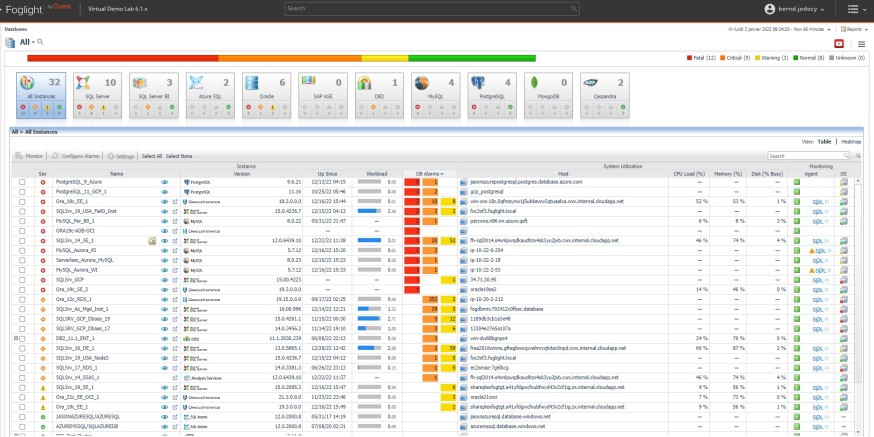Select the SQL Server tile
The height and width of the screenshot is (437, 874).
pos(98,95)
